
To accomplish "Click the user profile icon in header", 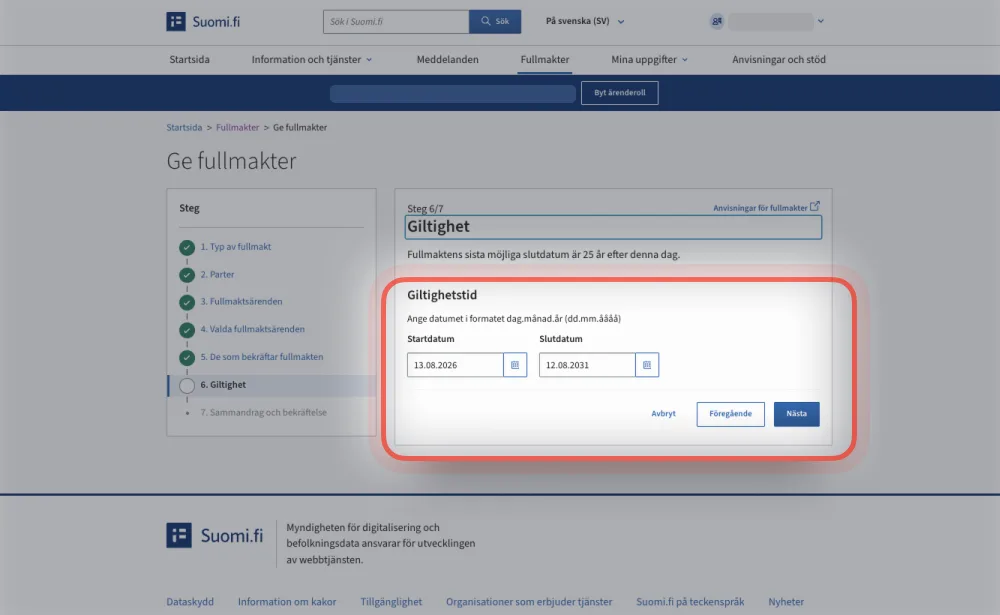I will tap(717, 21).
